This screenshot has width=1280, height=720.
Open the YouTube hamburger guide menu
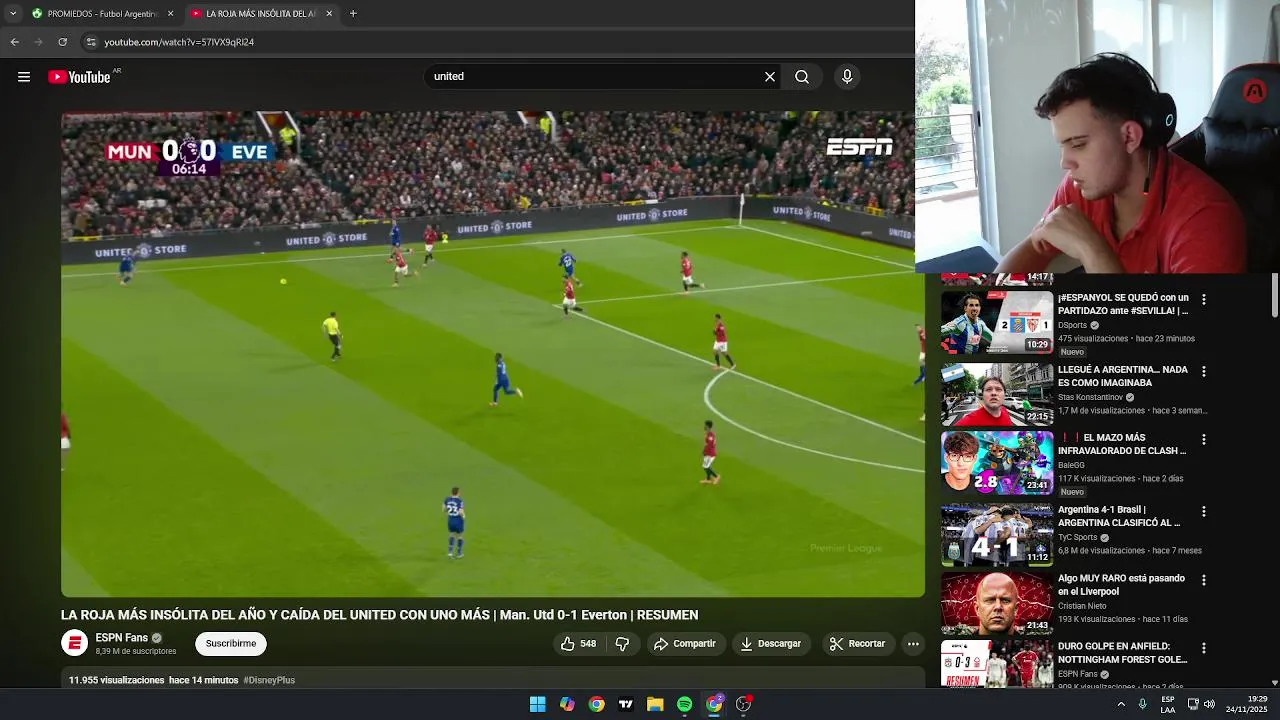[x=24, y=77]
